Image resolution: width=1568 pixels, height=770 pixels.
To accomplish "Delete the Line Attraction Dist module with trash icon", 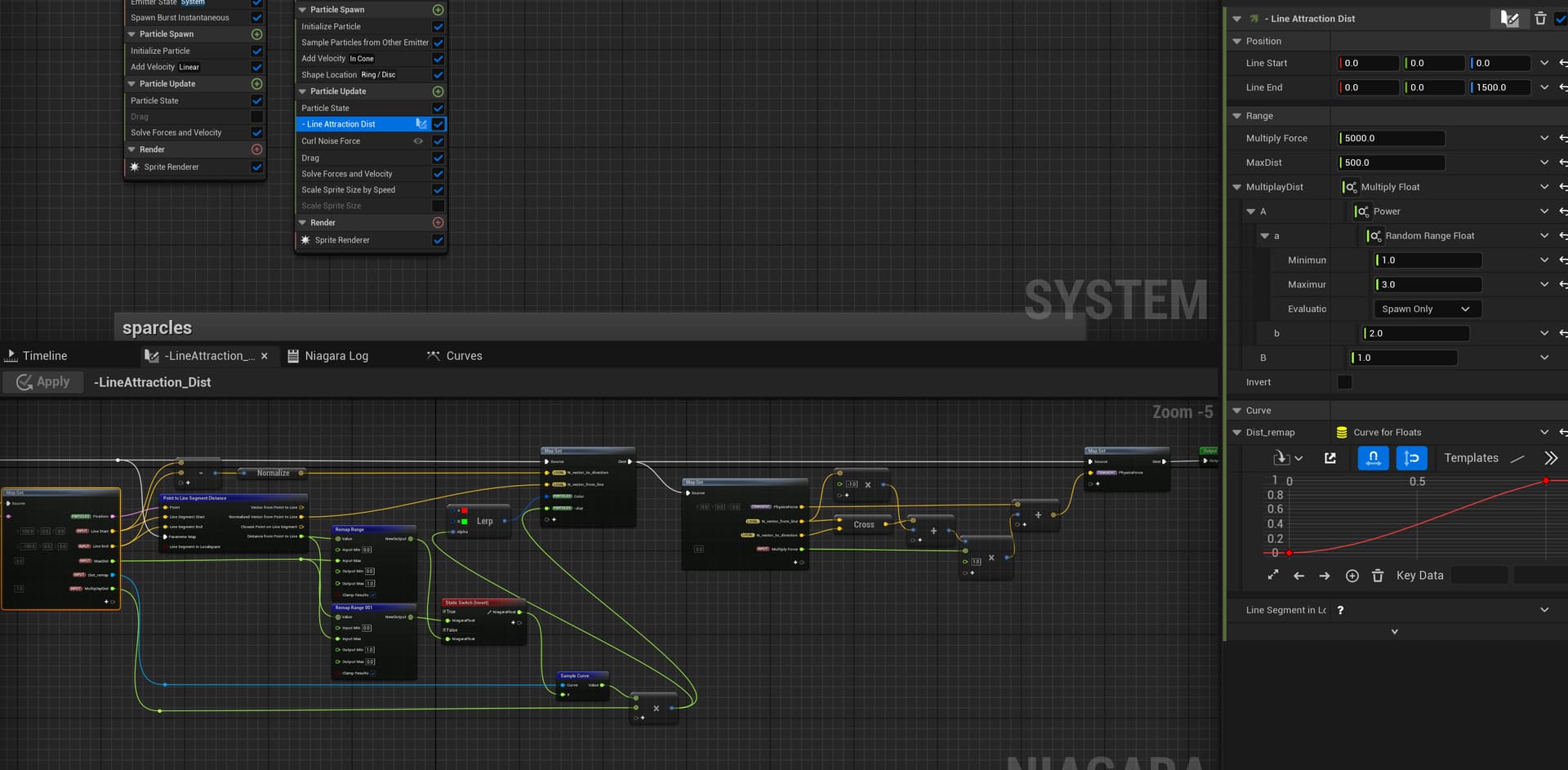I will coord(1540,19).
